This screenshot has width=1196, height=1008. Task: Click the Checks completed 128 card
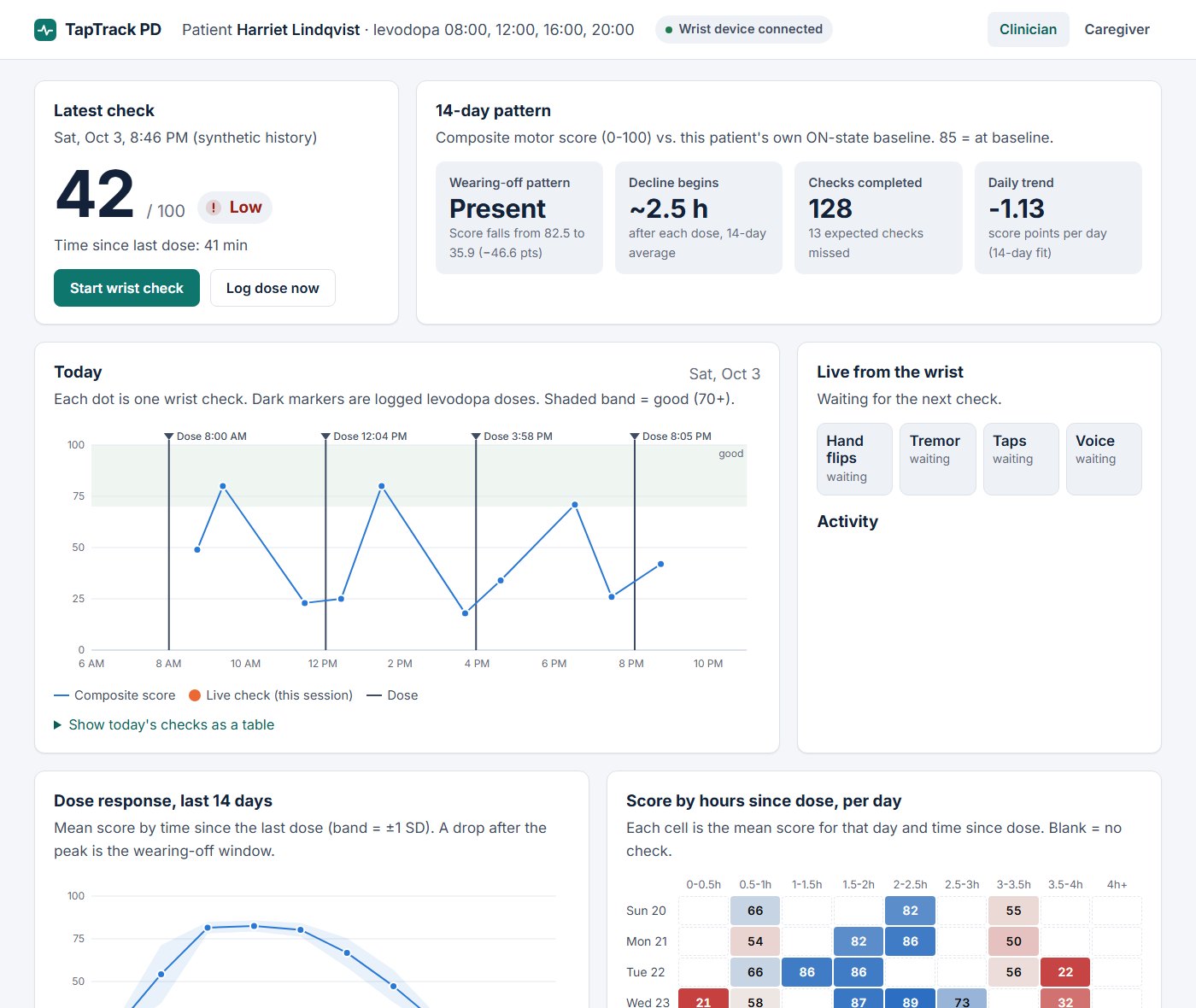coord(878,218)
